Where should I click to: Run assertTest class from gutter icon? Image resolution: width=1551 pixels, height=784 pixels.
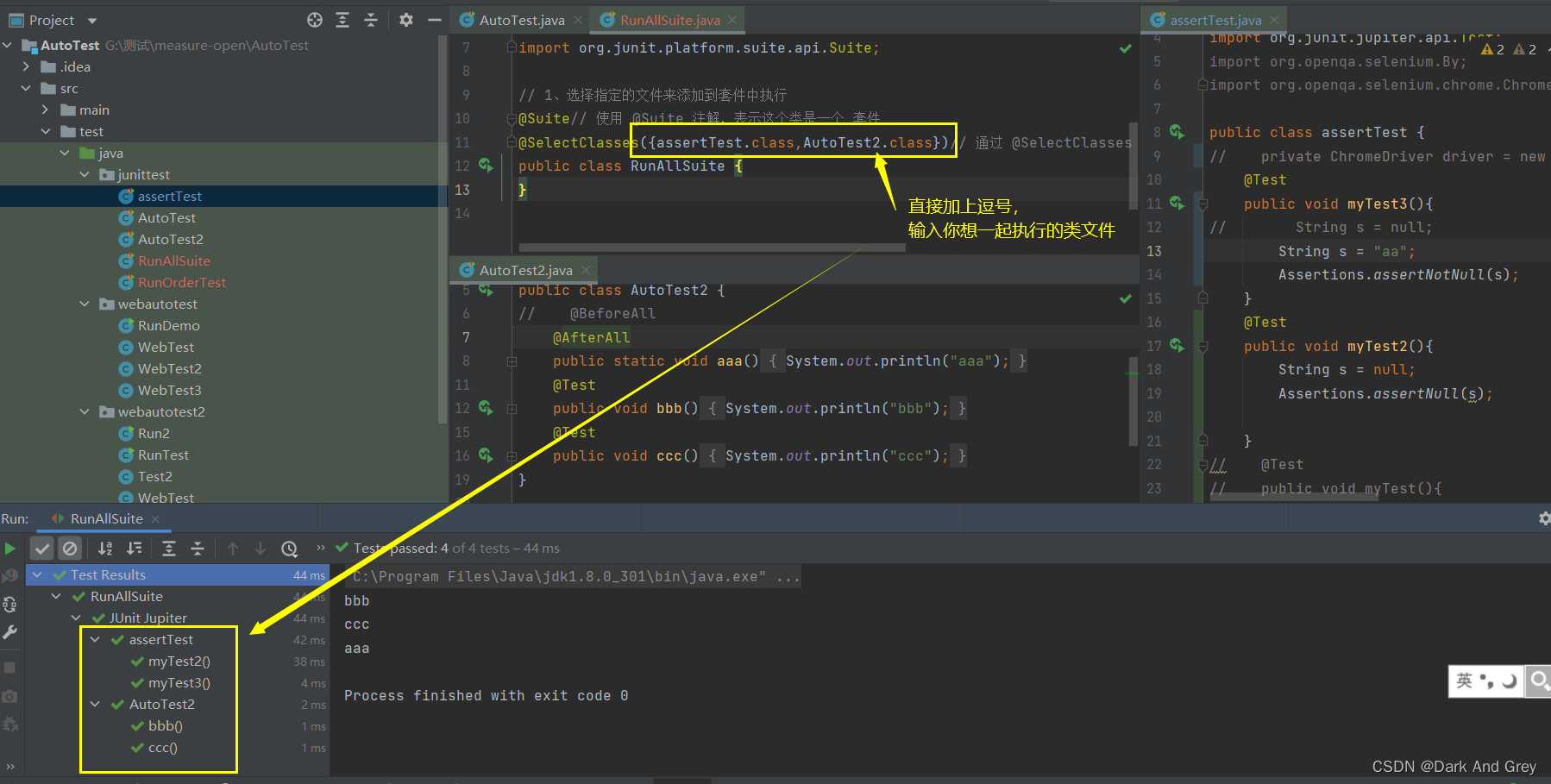(x=1177, y=131)
